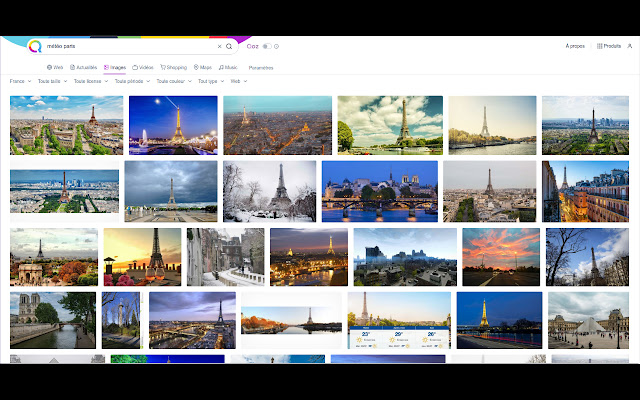Viewport: 640px width, 400px height.
Task: Open weather forecast image showing 23° 29° 26°
Action: (x=399, y=320)
